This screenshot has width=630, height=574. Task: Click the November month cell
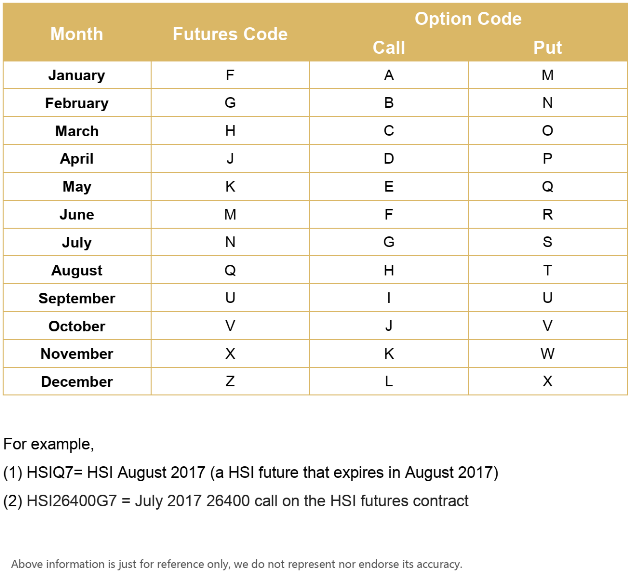coord(77,354)
